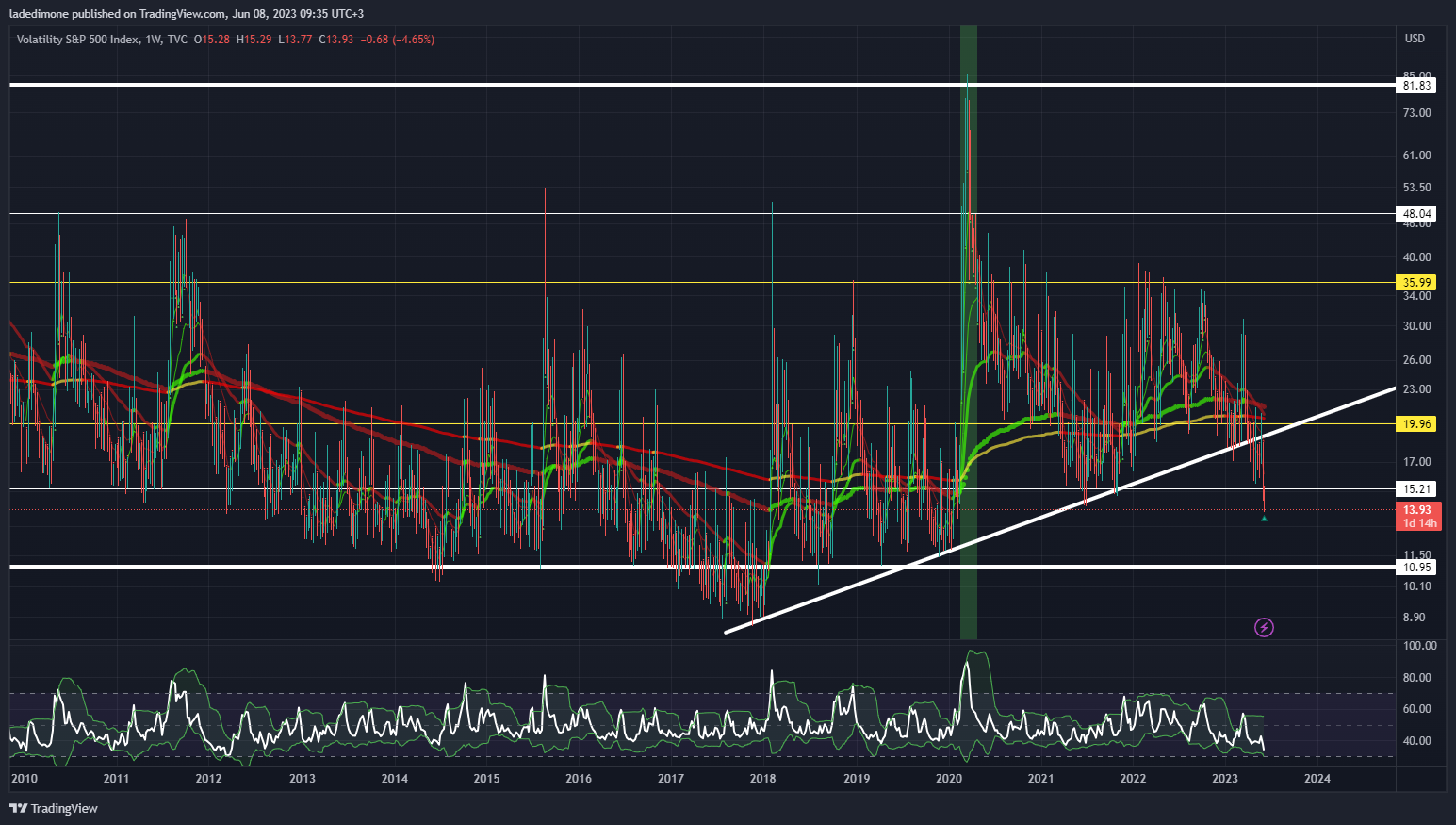
Task: Click the 48.04 price line label
Action: point(1416,214)
